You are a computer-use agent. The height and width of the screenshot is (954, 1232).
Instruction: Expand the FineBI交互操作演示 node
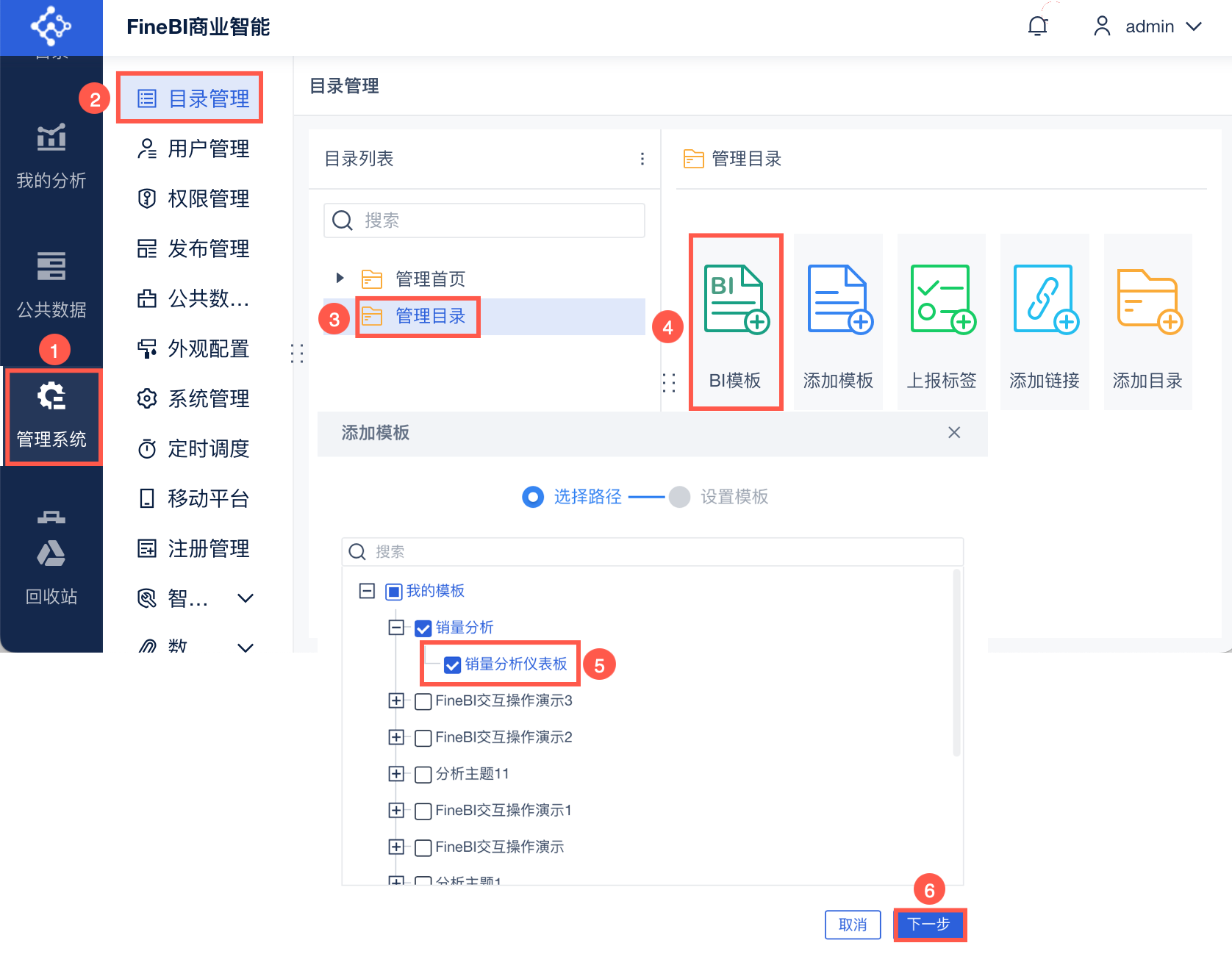pos(396,847)
